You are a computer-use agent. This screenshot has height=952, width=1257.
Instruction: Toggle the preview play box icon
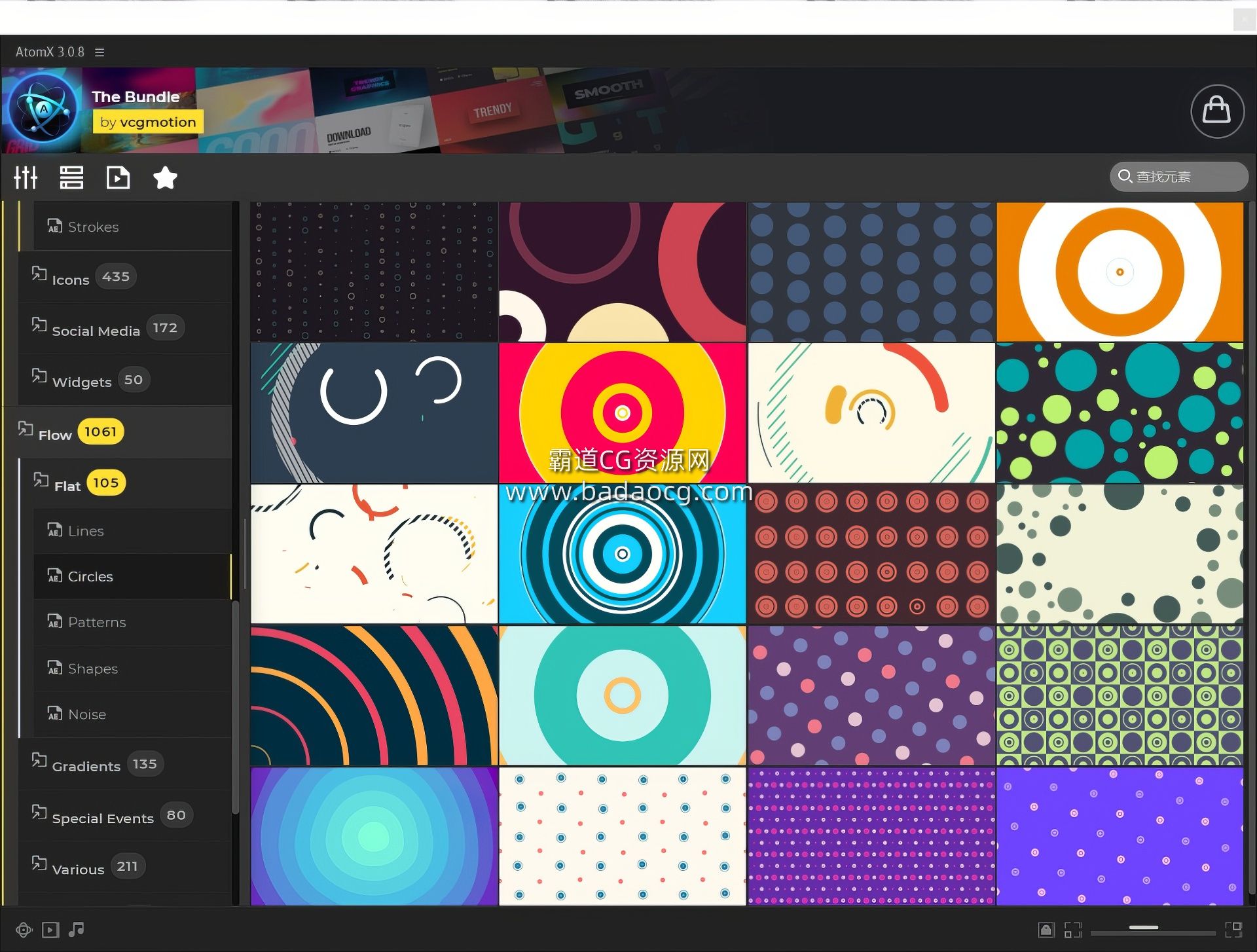pos(50,930)
